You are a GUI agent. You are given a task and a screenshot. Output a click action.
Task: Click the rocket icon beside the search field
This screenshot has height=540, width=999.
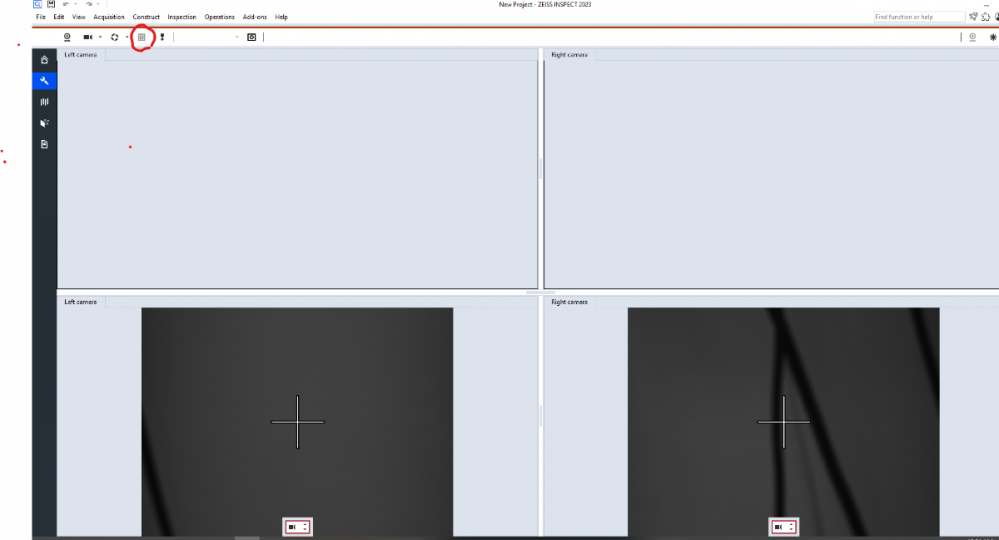[973, 17]
